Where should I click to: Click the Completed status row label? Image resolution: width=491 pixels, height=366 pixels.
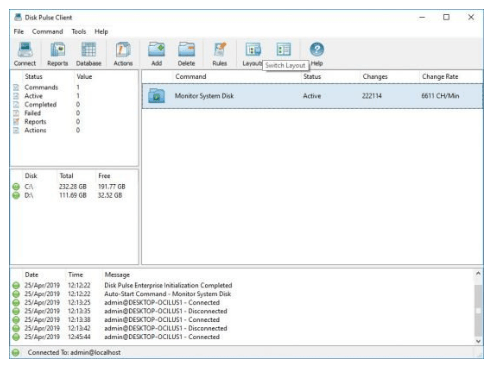40,105
